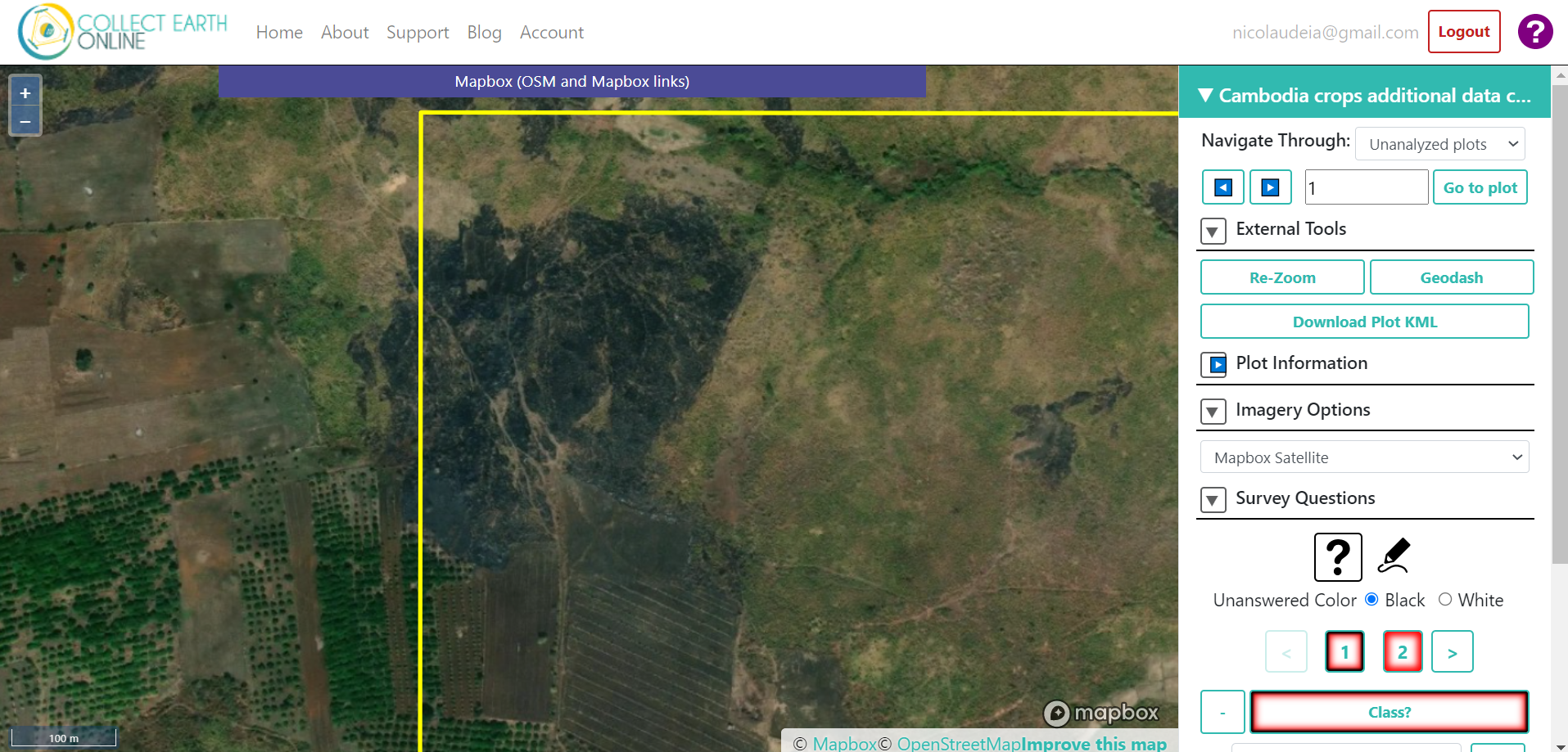Go to previous plot arrow icon
The height and width of the screenshot is (752, 1568).
(x=1223, y=187)
